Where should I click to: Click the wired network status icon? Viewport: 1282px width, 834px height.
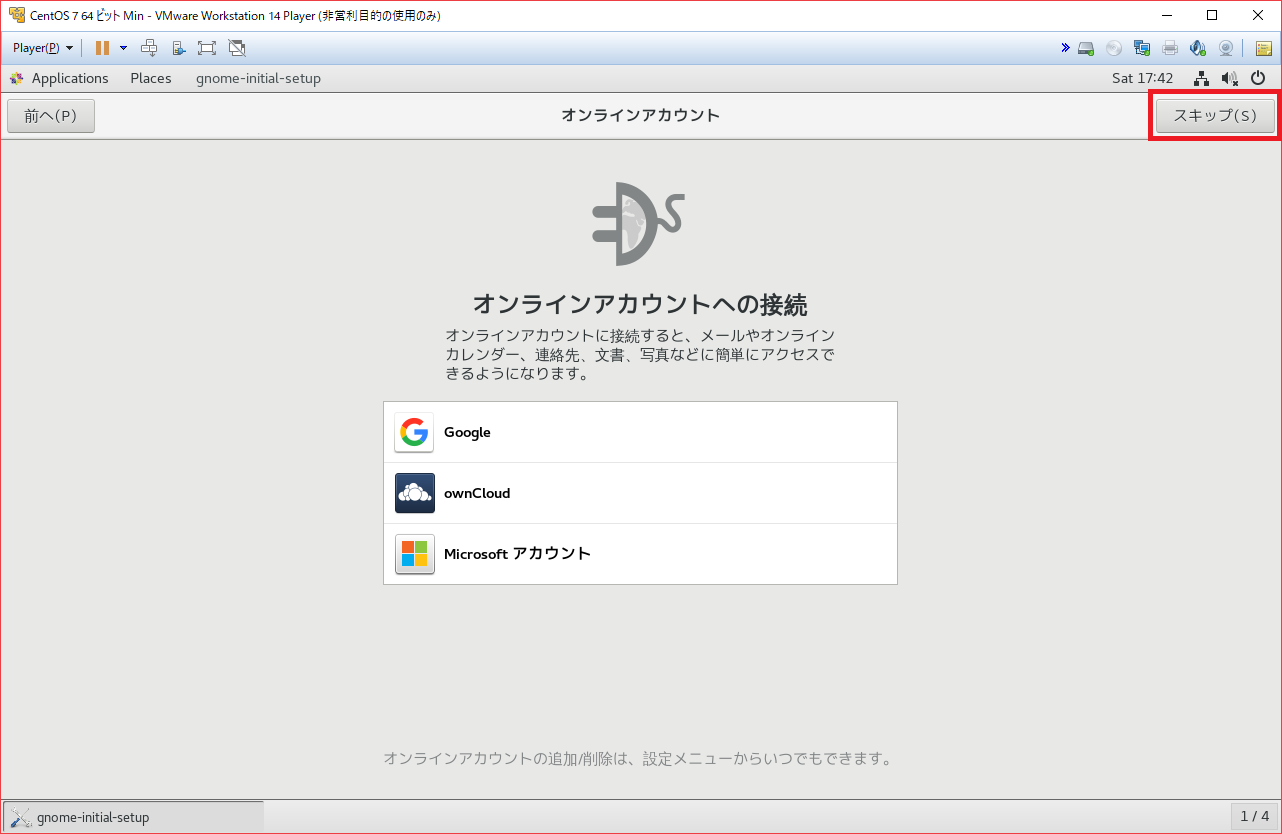pos(1202,78)
